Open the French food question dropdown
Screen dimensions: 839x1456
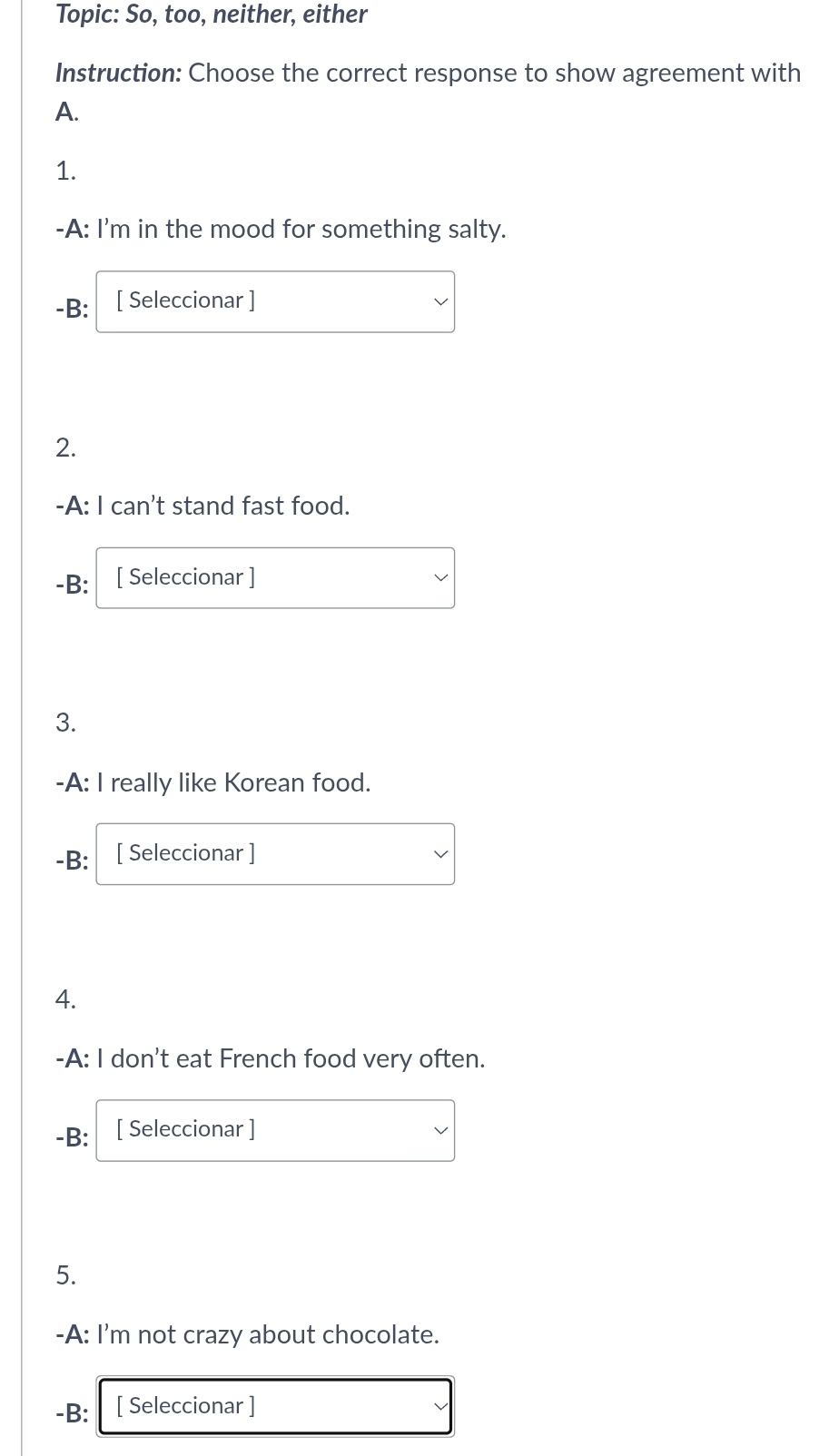click(x=274, y=1130)
